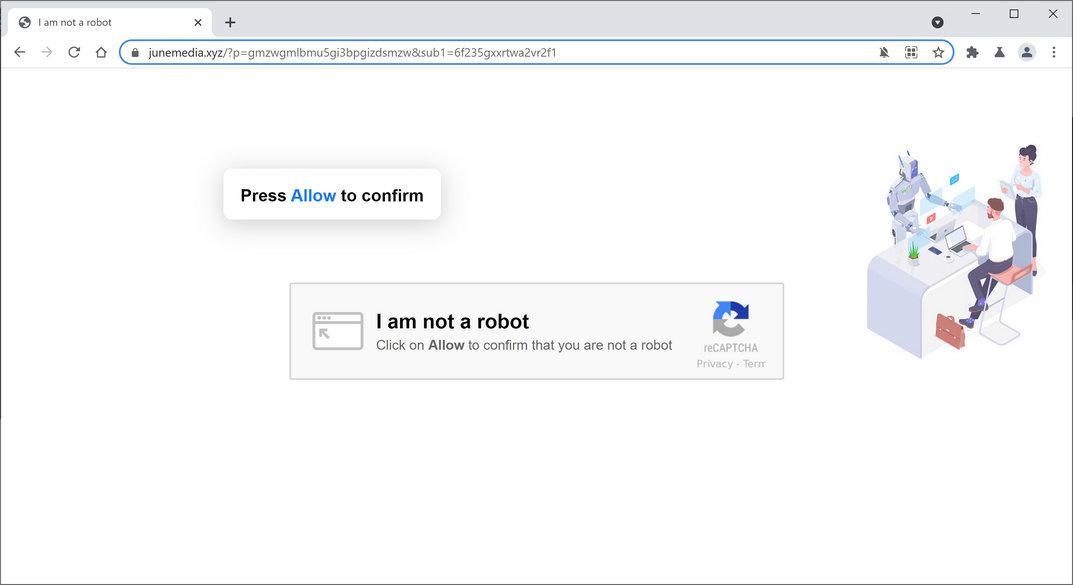The height and width of the screenshot is (585, 1073).
Task: Click the site security lock icon
Action: point(135,52)
